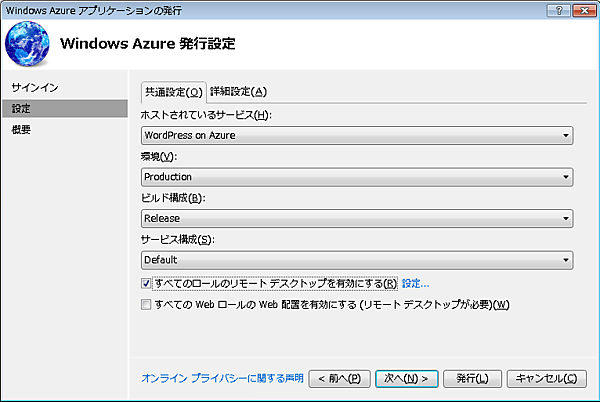Click the キャンセル cancel button
This screenshot has height=402, width=600.
[547, 378]
